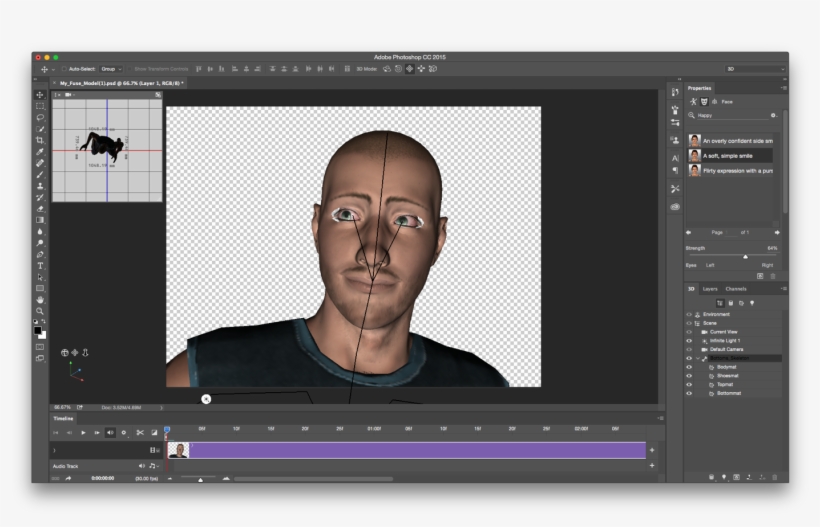Open the My_Fuse_Model(1).psd document tab
Image resolution: width=820 pixels, height=527 pixels.
point(121,83)
